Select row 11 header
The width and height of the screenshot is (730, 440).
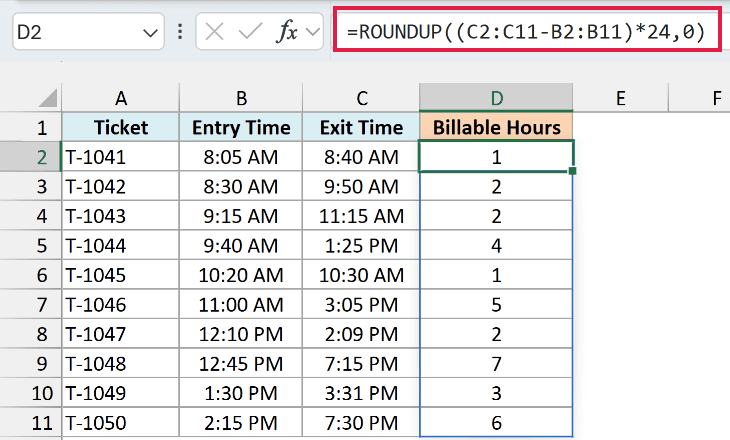coord(31,422)
